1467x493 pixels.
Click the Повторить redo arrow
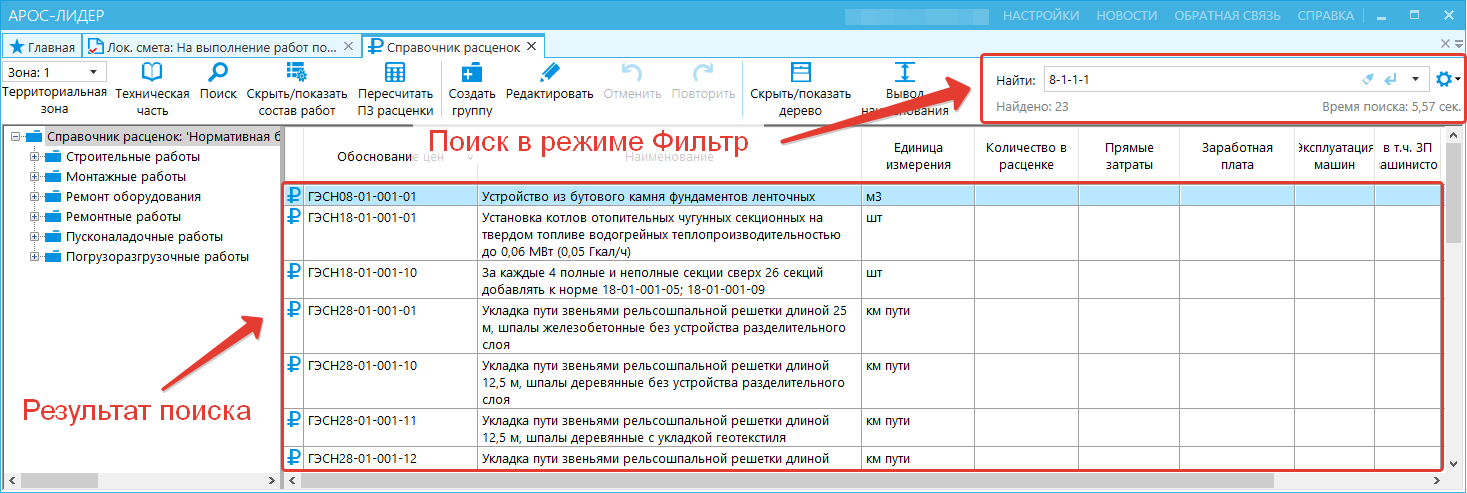point(703,72)
